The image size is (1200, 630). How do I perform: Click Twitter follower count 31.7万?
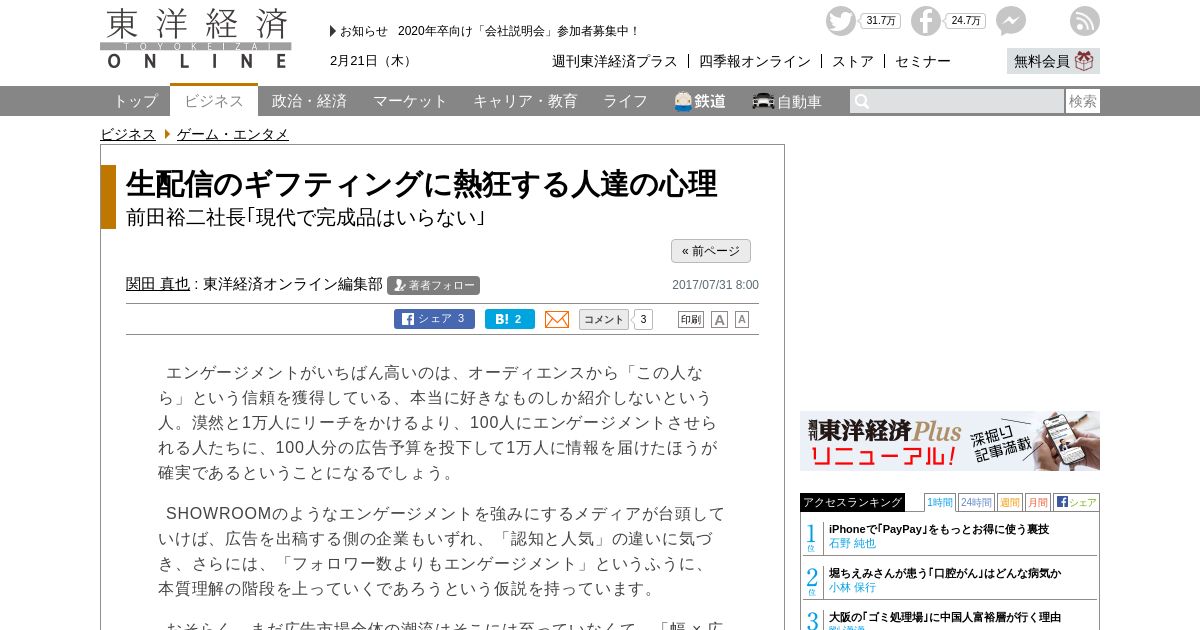881,21
